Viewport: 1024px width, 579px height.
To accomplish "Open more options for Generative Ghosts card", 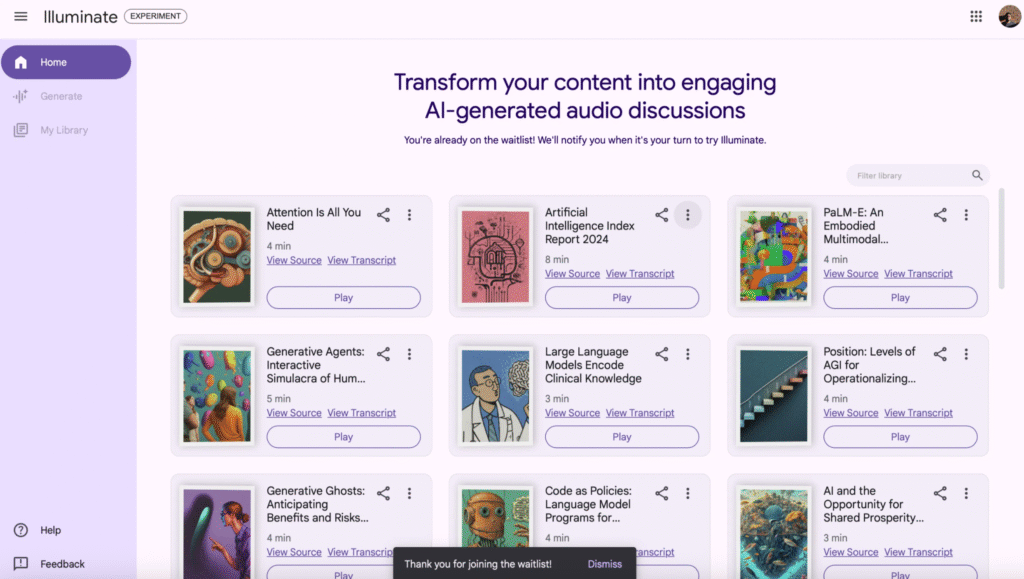I will 409,493.
